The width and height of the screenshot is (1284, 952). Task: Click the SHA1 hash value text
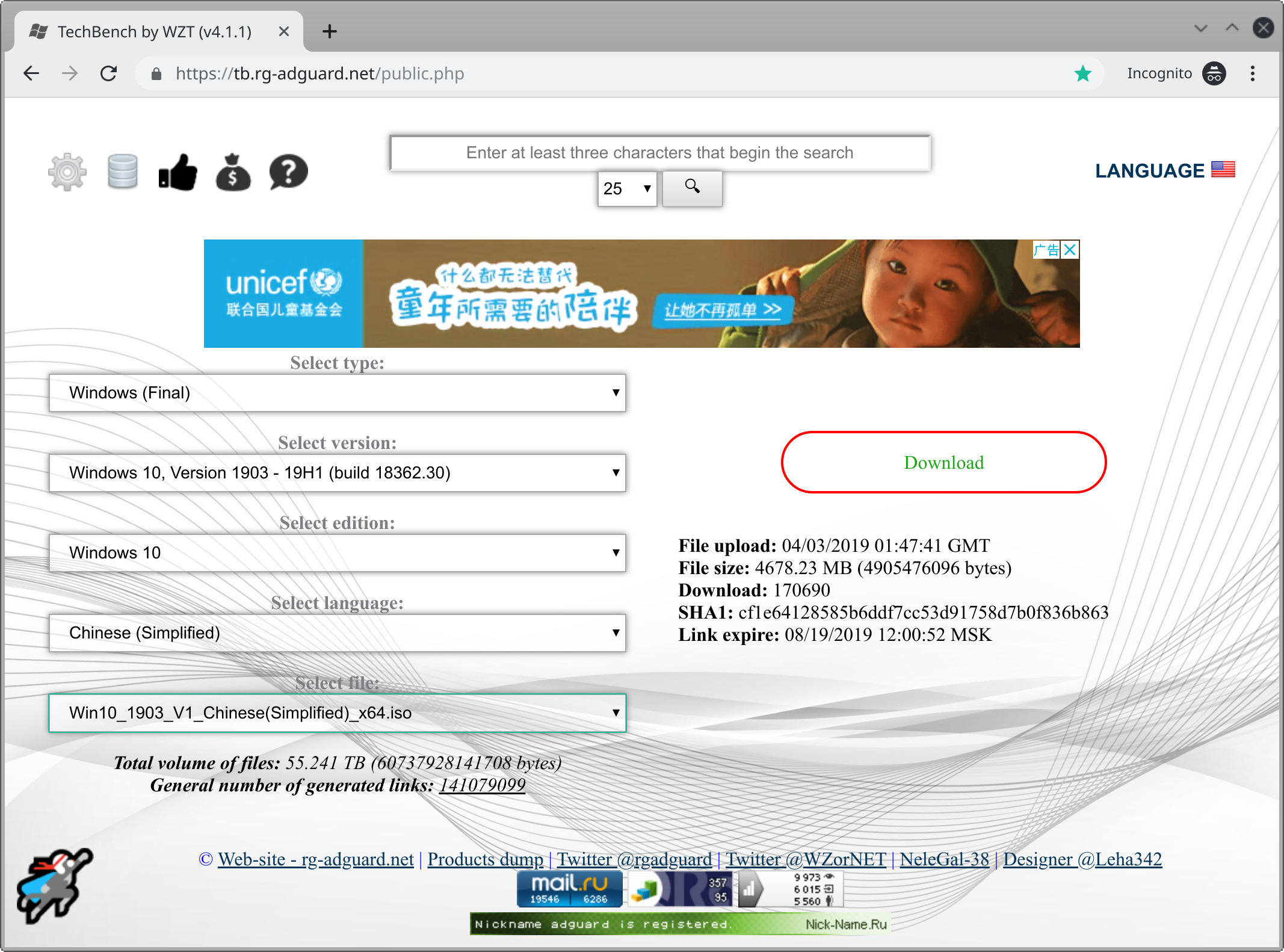click(x=924, y=612)
